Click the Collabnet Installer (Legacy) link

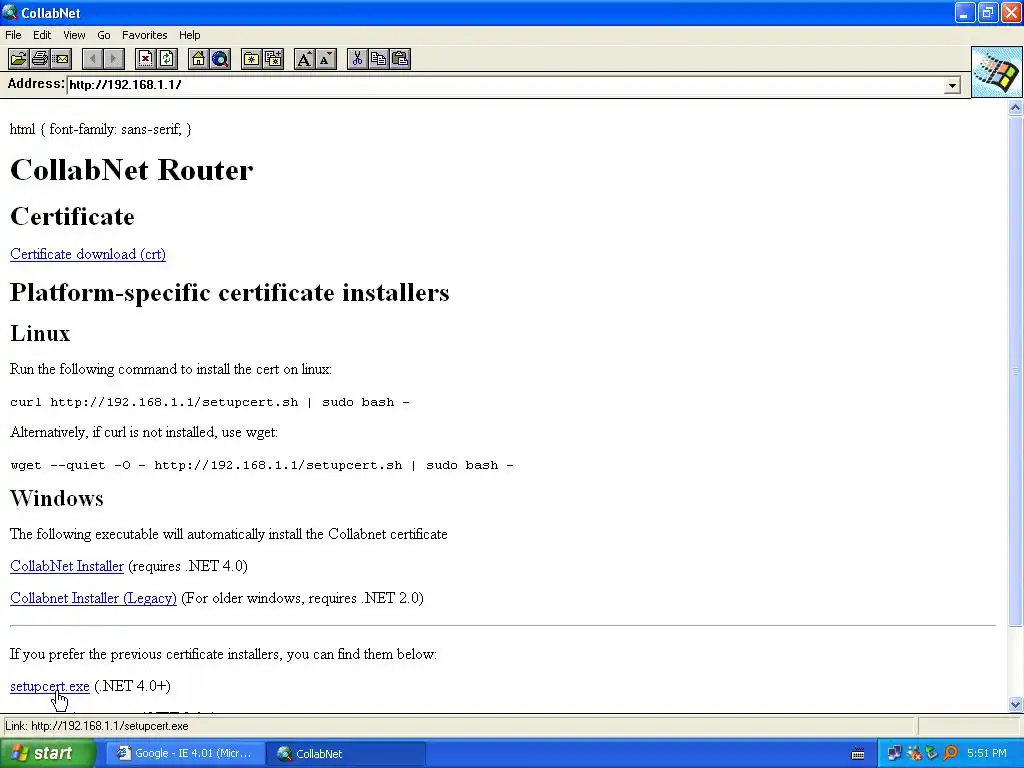coord(93,598)
